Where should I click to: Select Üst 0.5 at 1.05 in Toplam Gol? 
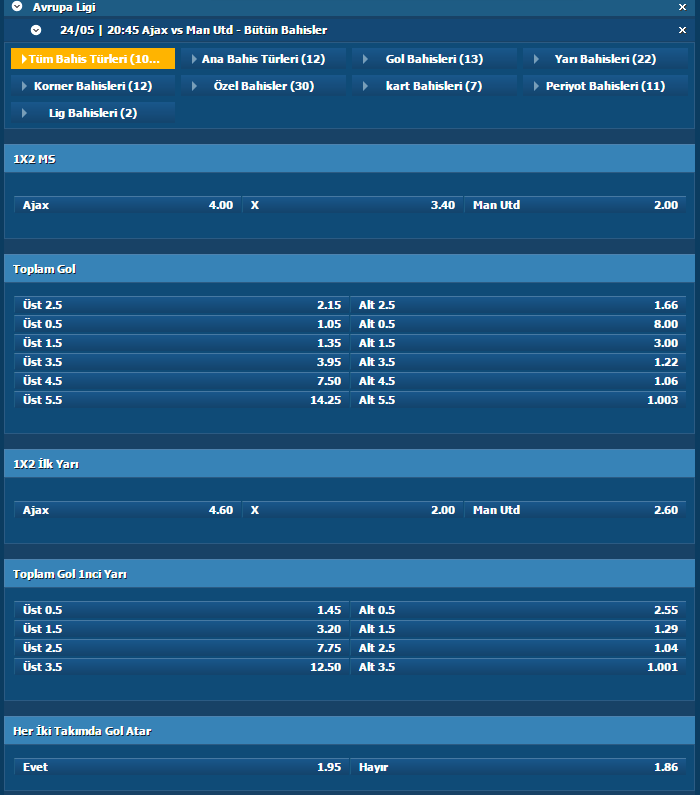(x=181, y=324)
